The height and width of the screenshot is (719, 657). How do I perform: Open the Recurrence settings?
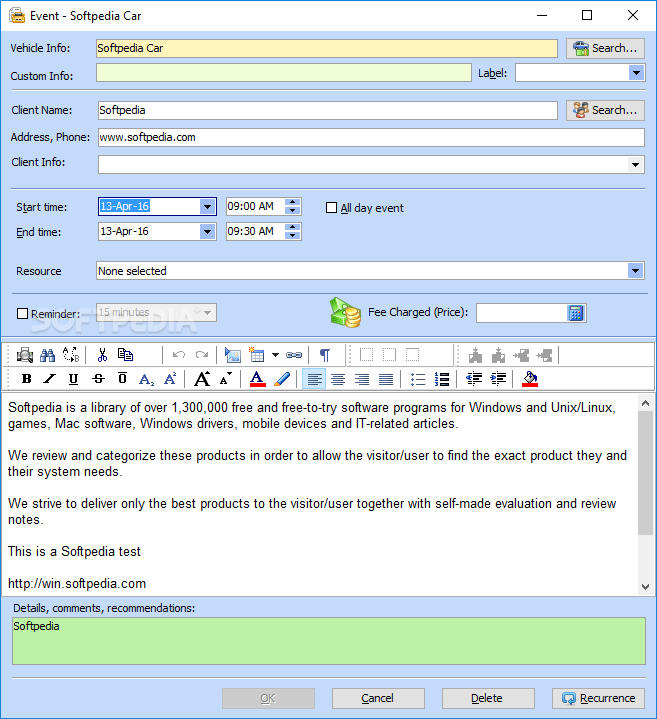click(598, 698)
